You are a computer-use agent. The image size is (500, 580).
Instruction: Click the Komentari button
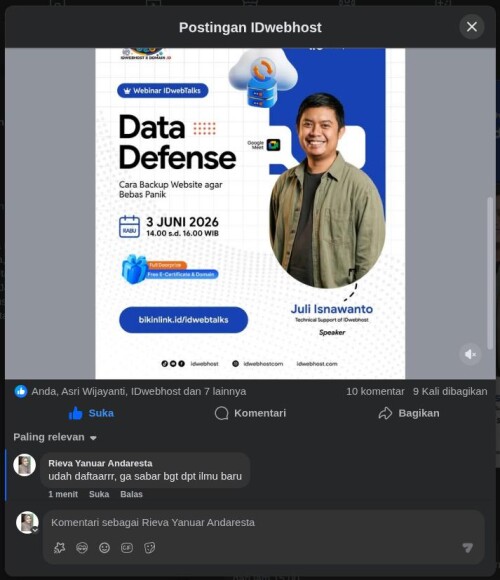click(250, 413)
